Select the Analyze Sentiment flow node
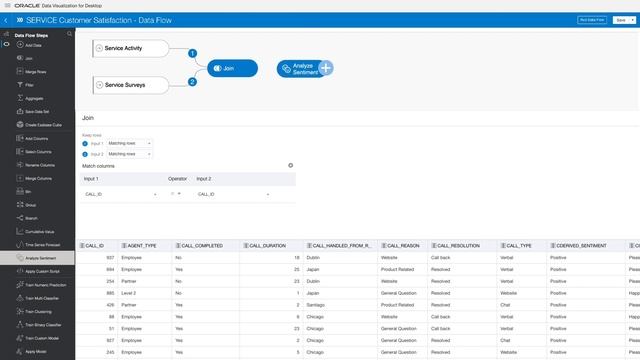This screenshot has width=640, height=360. pyautogui.click(x=300, y=69)
